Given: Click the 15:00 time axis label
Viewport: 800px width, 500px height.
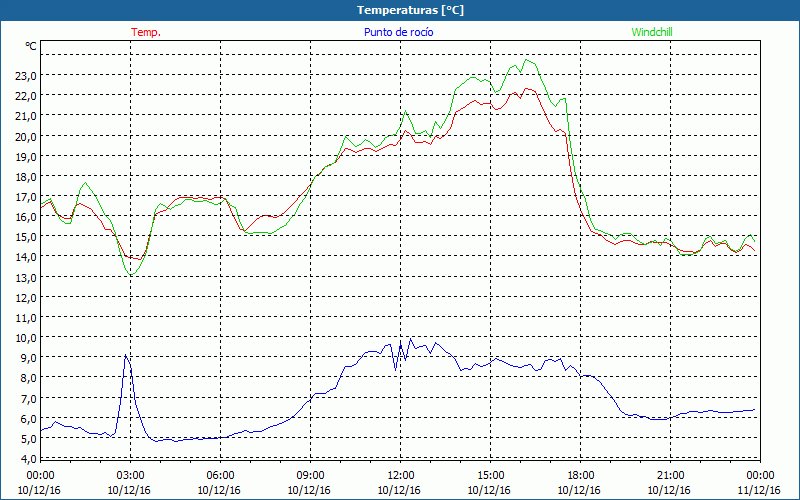Looking at the screenshot, I should [490, 476].
